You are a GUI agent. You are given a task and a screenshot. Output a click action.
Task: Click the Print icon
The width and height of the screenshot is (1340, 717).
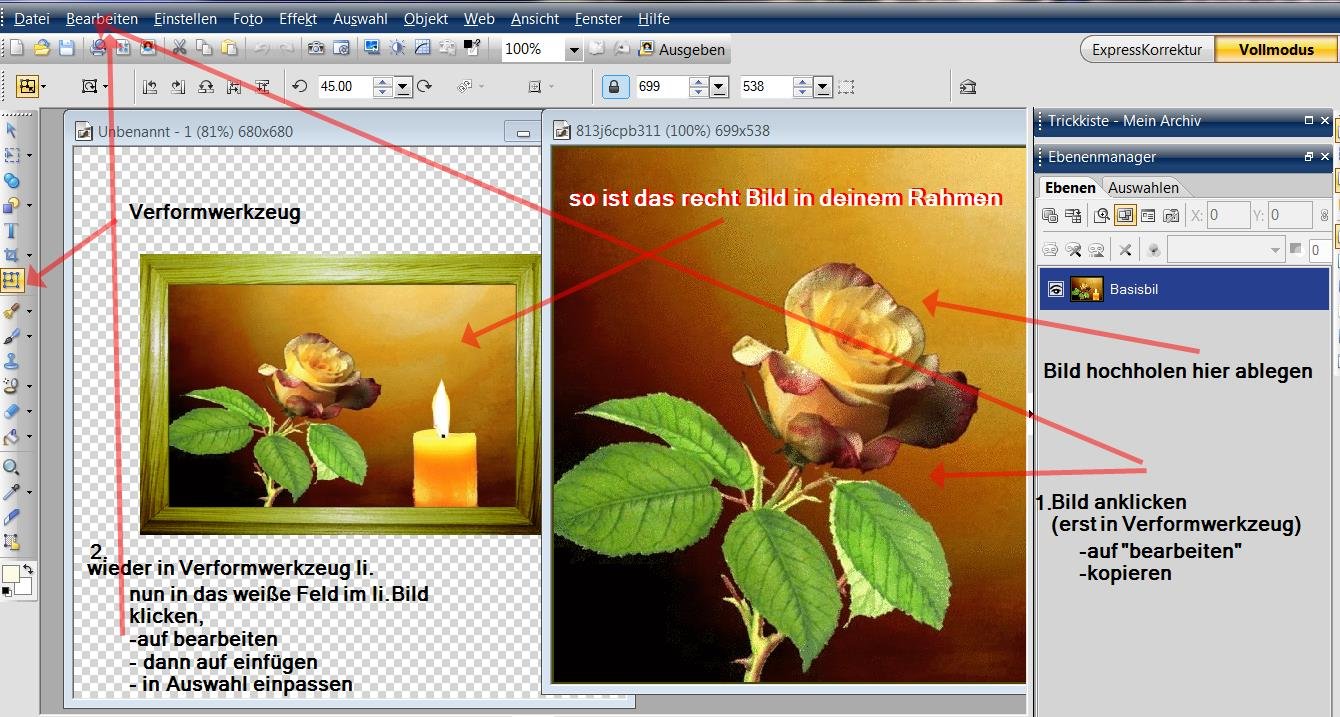tap(98, 48)
